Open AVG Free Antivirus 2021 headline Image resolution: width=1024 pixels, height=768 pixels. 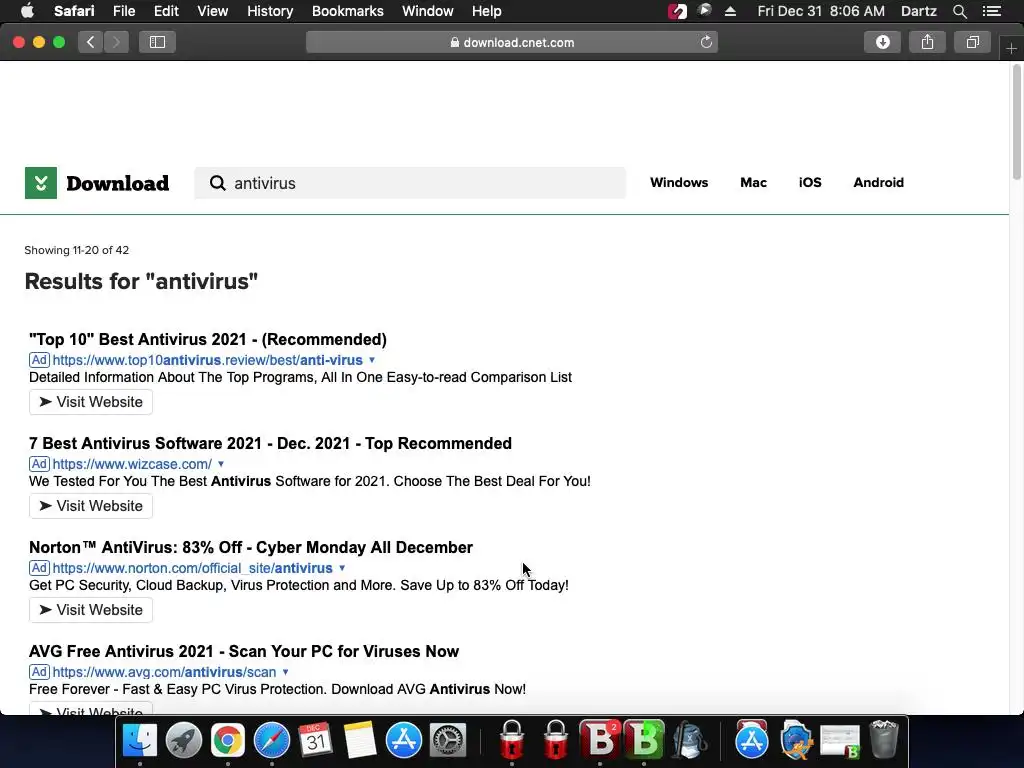[x=244, y=651]
